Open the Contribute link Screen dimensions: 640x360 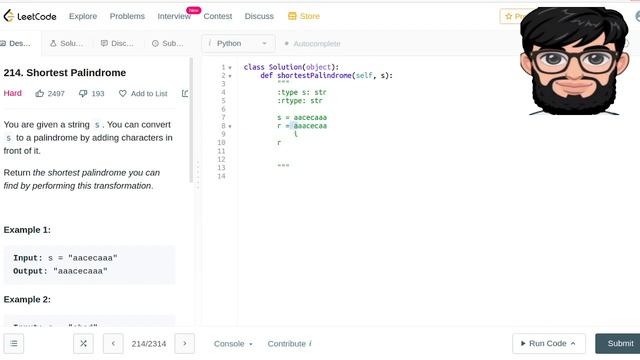[x=289, y=344]
